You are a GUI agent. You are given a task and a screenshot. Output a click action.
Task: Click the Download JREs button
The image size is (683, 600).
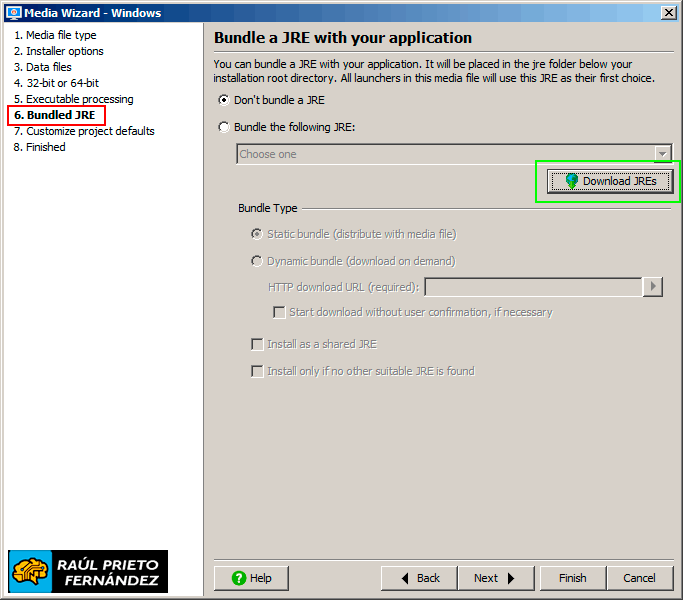[610, 181]
